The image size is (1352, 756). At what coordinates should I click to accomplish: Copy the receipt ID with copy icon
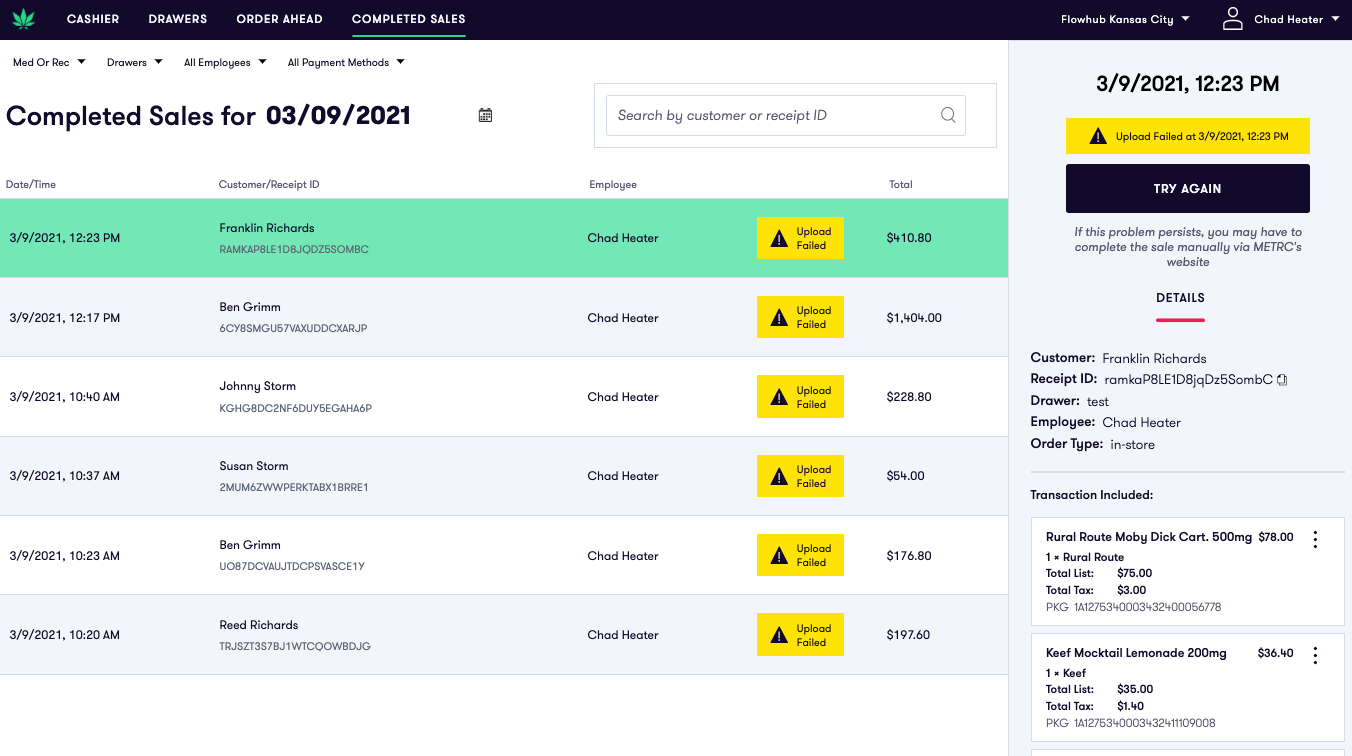(1282, 380)
